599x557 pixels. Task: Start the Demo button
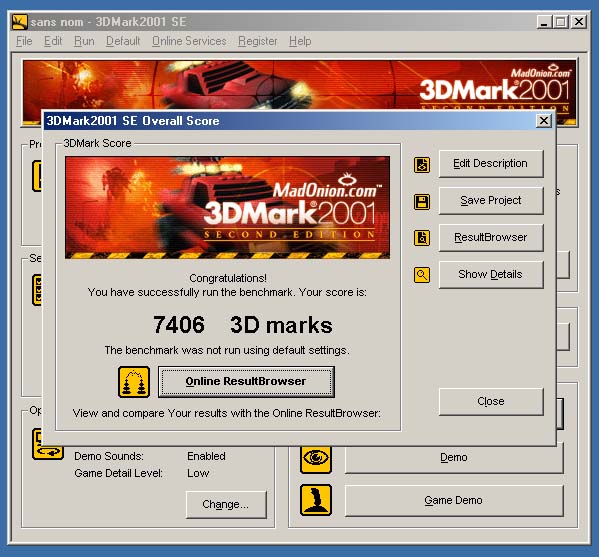click(x=454, y=458)
